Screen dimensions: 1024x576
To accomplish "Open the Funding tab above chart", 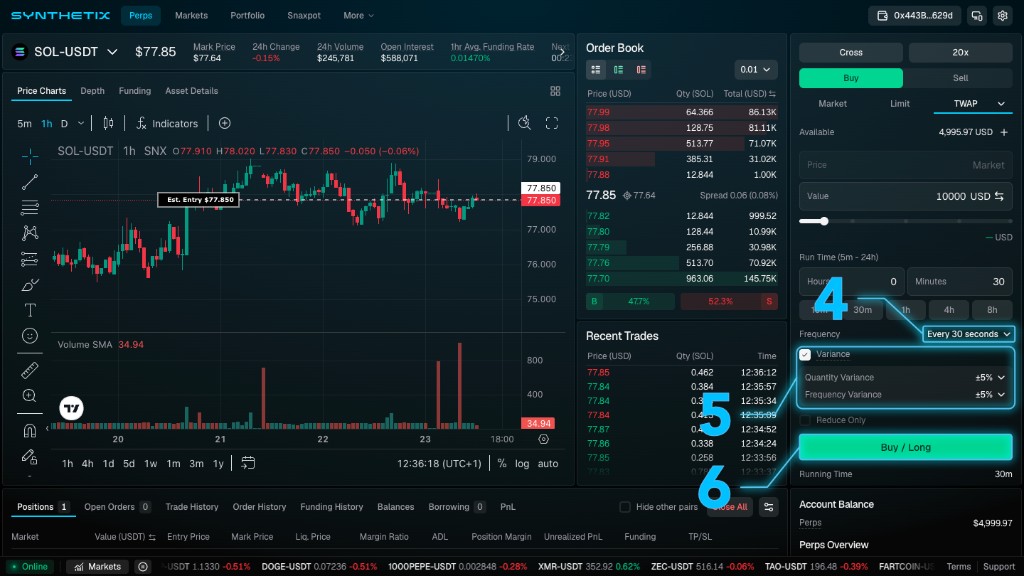I will coord(135,91).
